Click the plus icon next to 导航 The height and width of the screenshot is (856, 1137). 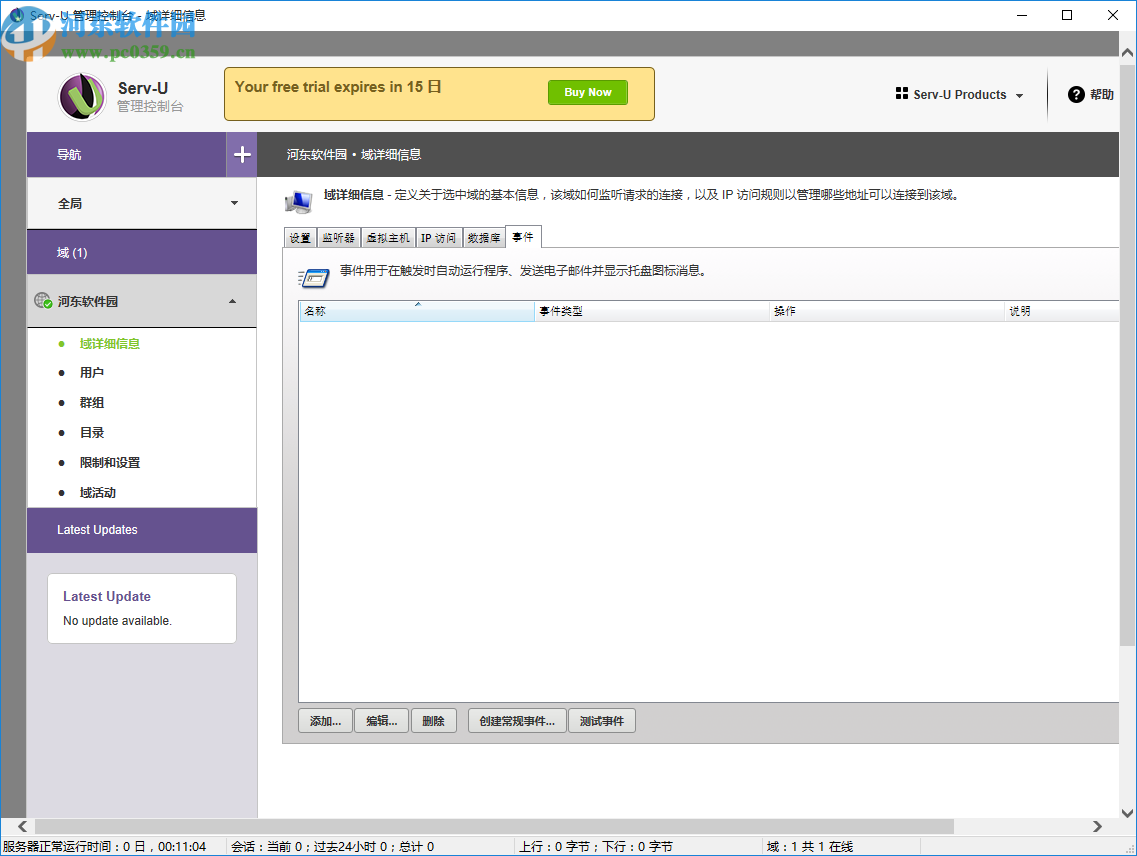point(242,155)
